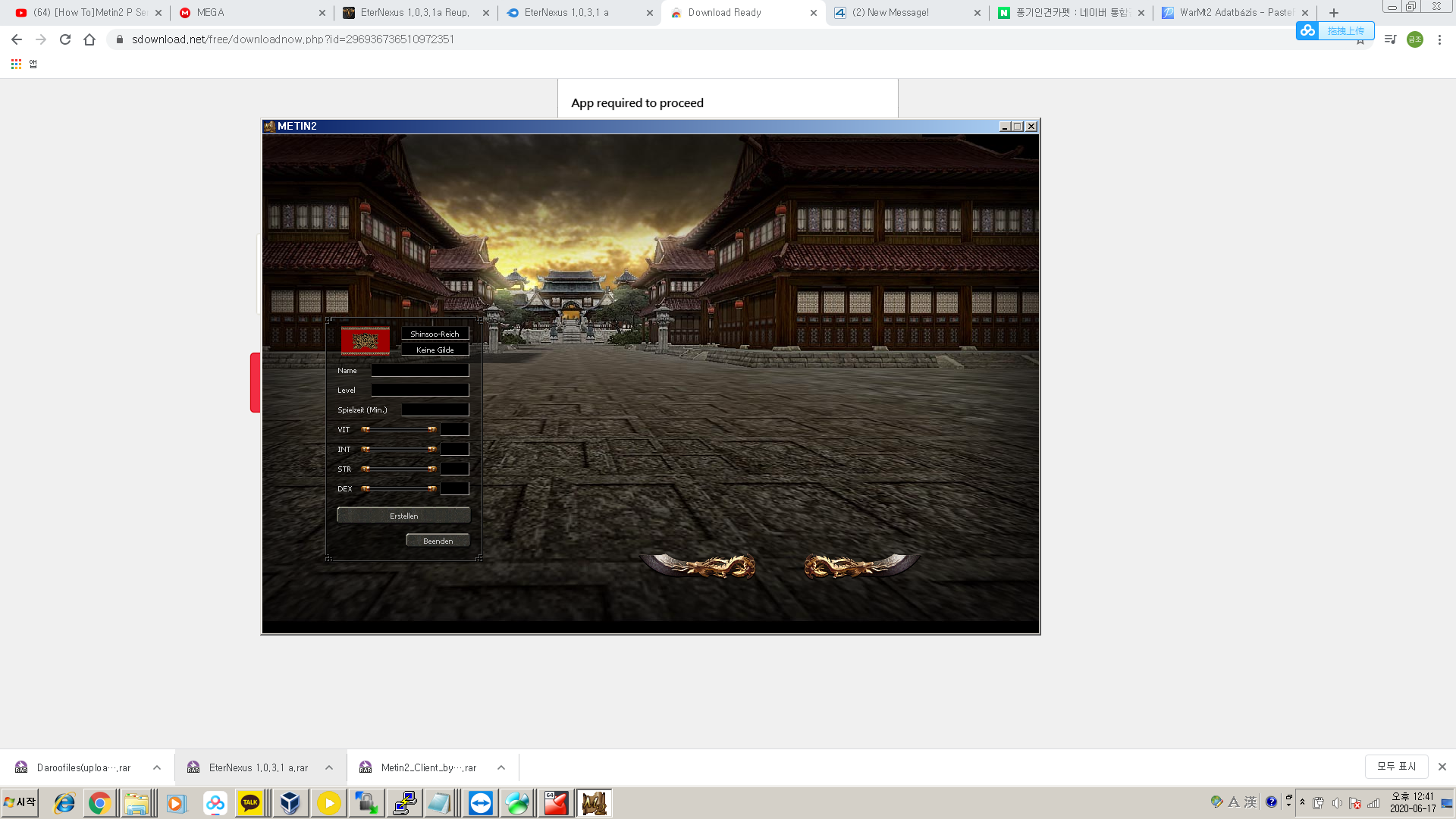Close the Chrome downloads bar
This screenshot has width=1456, height=819.
click(1442, 767)
